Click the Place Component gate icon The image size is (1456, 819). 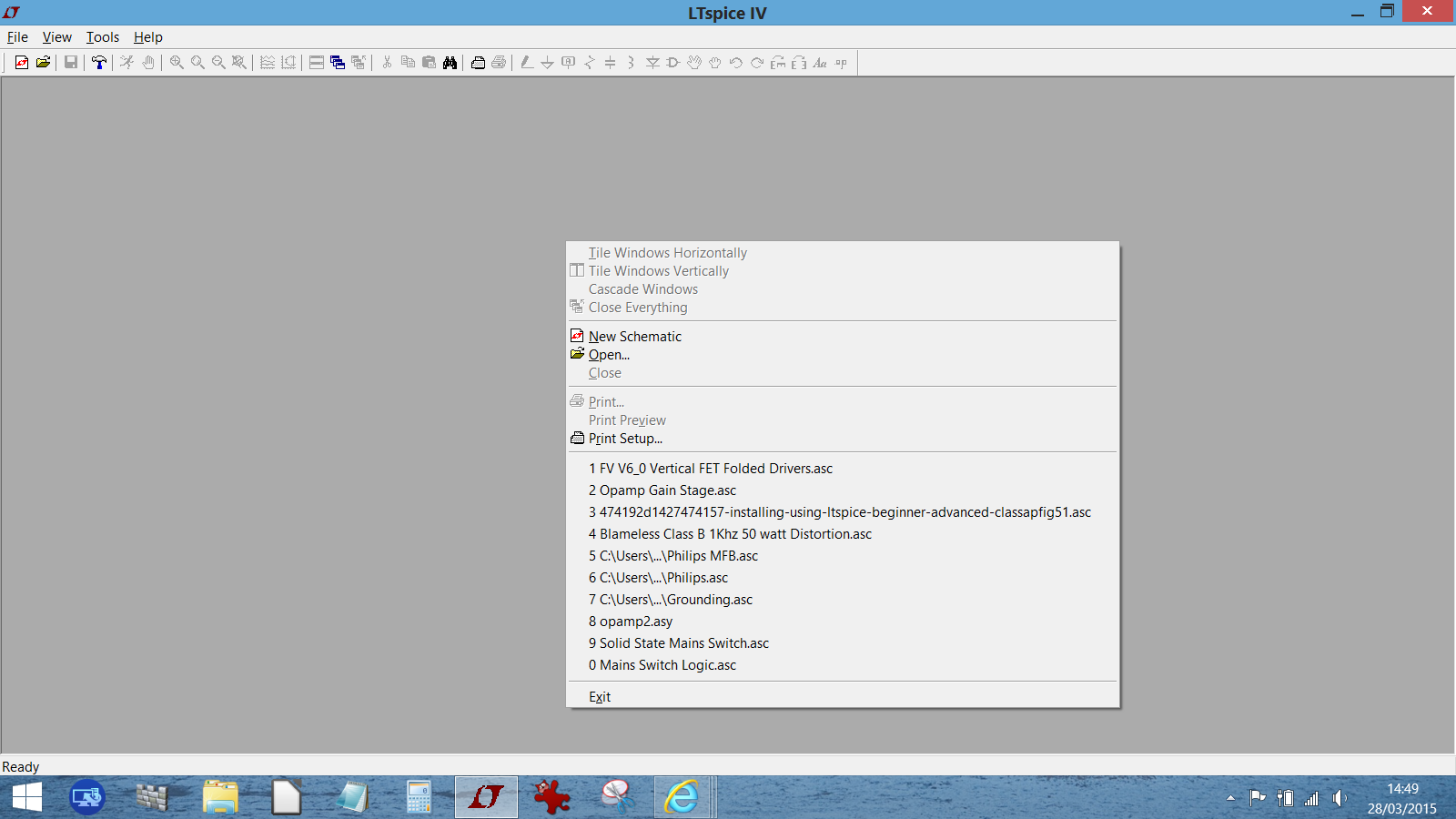(x=673, y=63)
